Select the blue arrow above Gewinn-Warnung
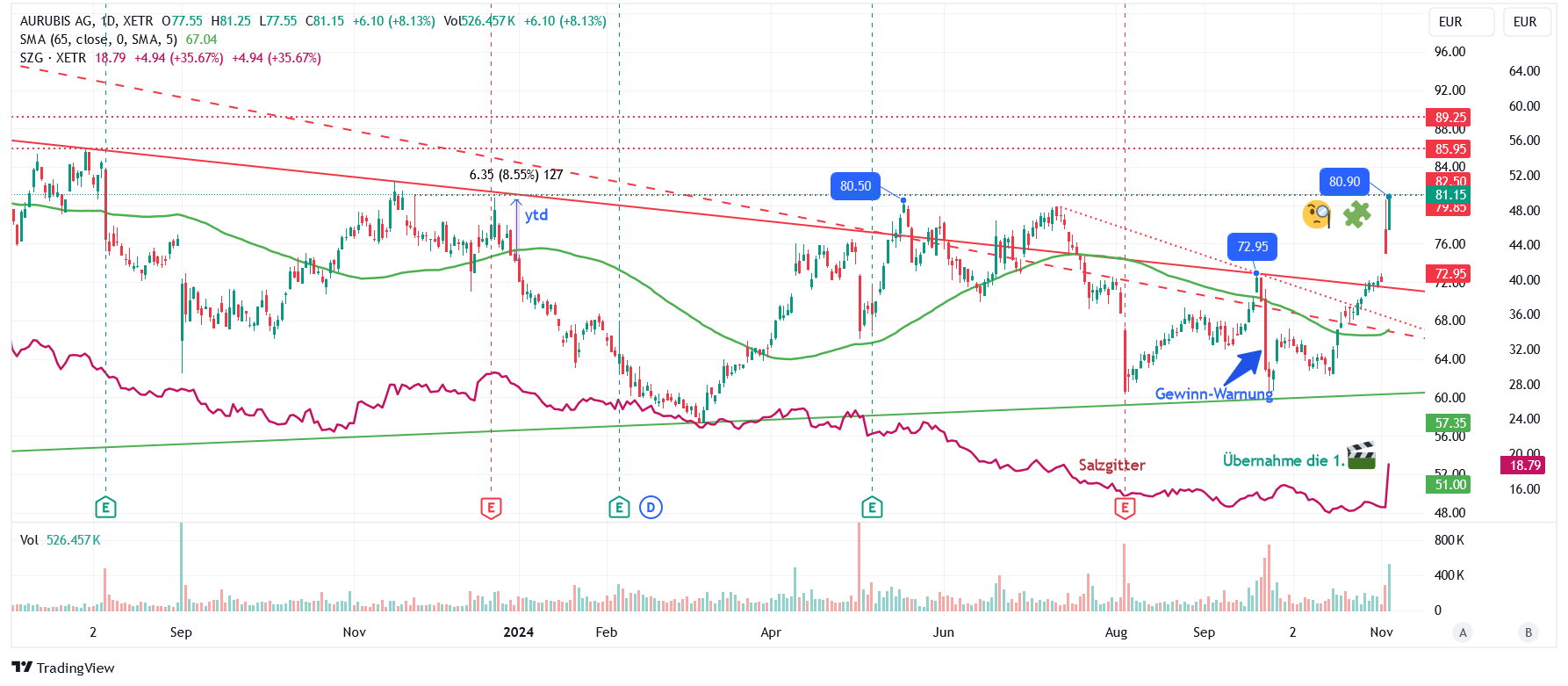 click(x=1242, y=367)
